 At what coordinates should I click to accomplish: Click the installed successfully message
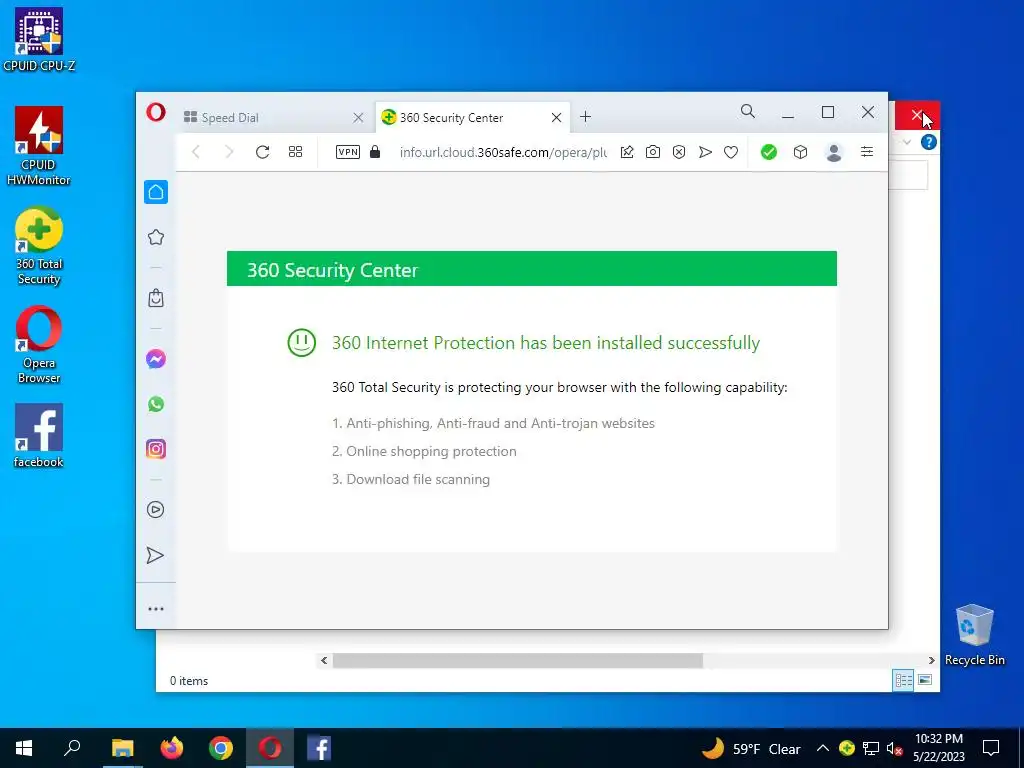pos(545,343)
